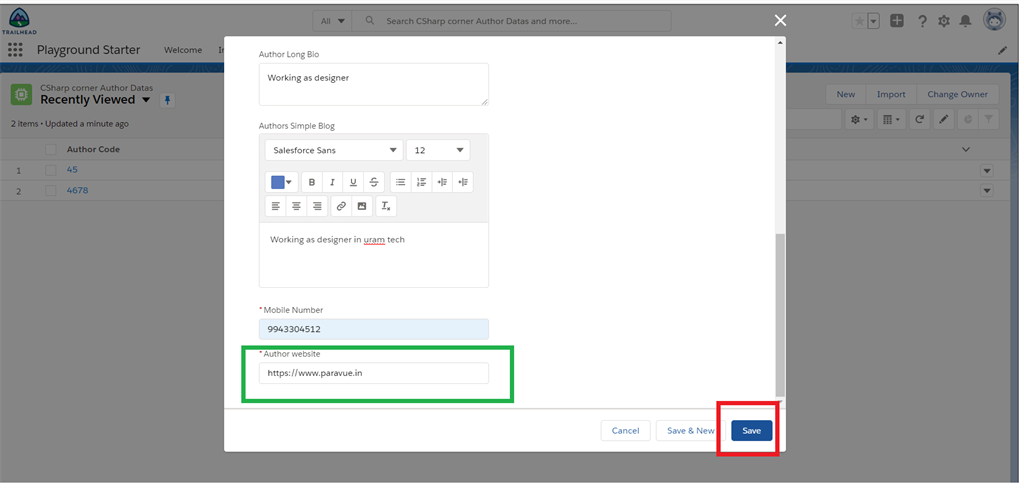This screenshot has width=1024, height=488.
Task: Click the global search box
Action: (x=511, y=21)
